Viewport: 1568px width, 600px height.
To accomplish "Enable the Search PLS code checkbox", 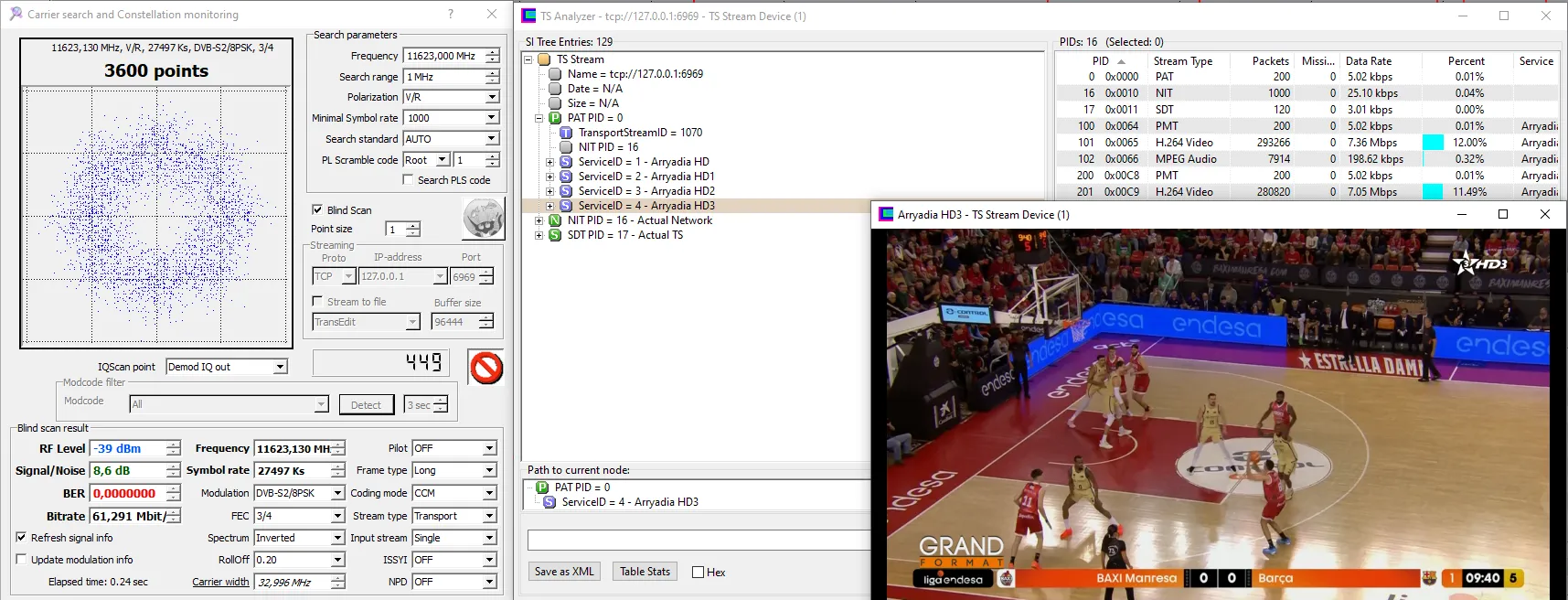I will coord(408,180).
